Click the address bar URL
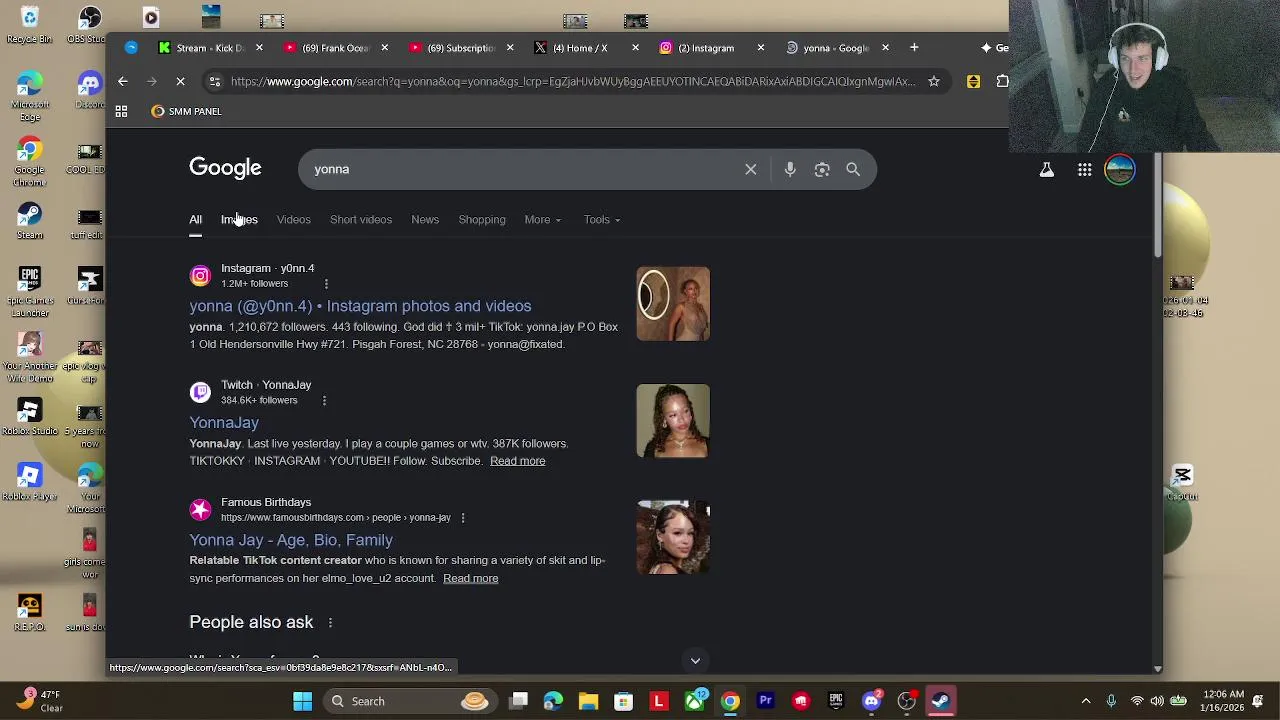1280x720 pixels. point(573,81)
